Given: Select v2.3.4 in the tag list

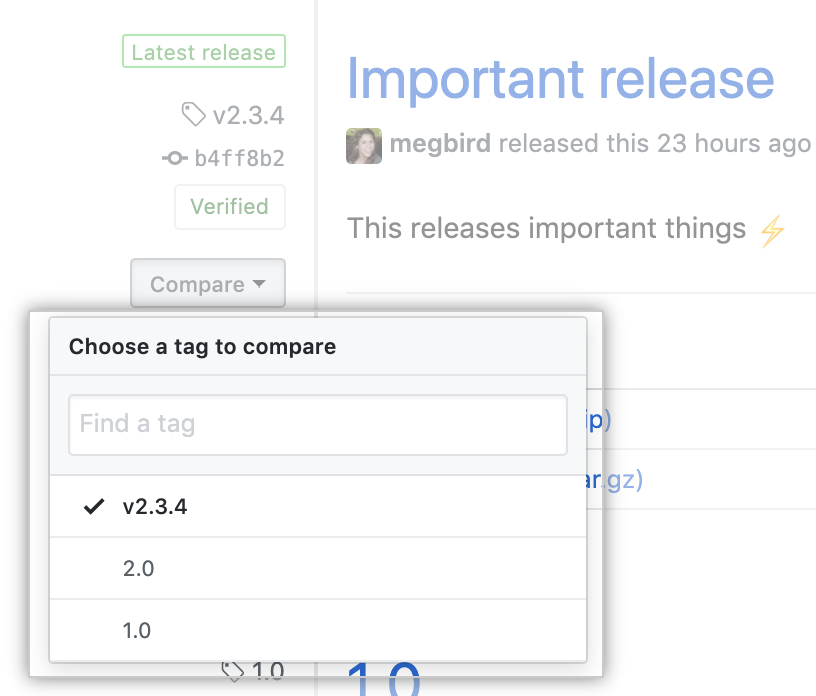Looking at the screenshot, I should (x=155, y=507).
